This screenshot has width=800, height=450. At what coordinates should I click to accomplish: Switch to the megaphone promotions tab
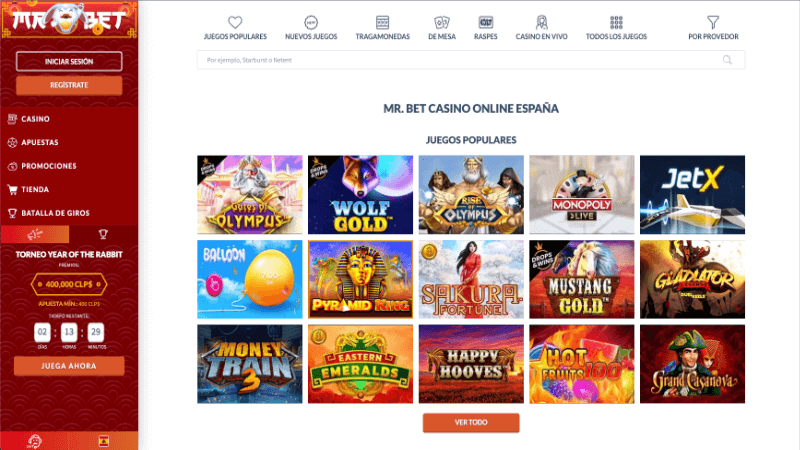[x=35, y=234]
